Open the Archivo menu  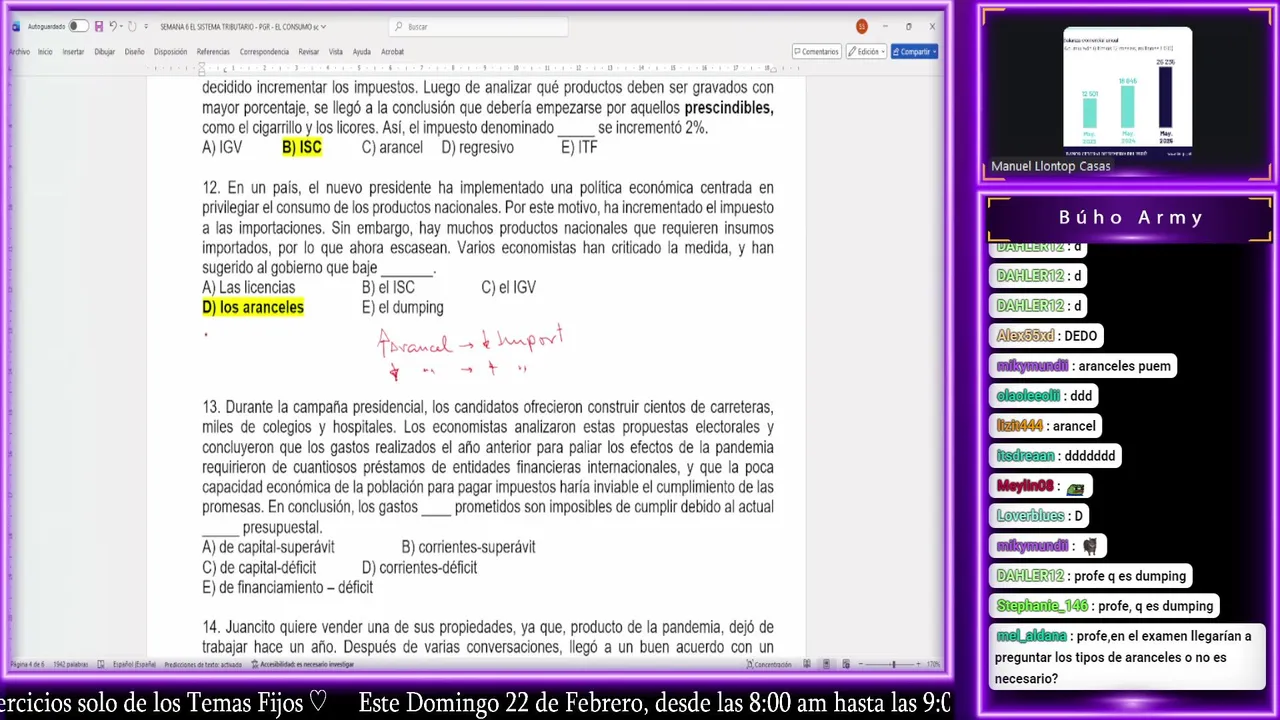coord(19,51)
